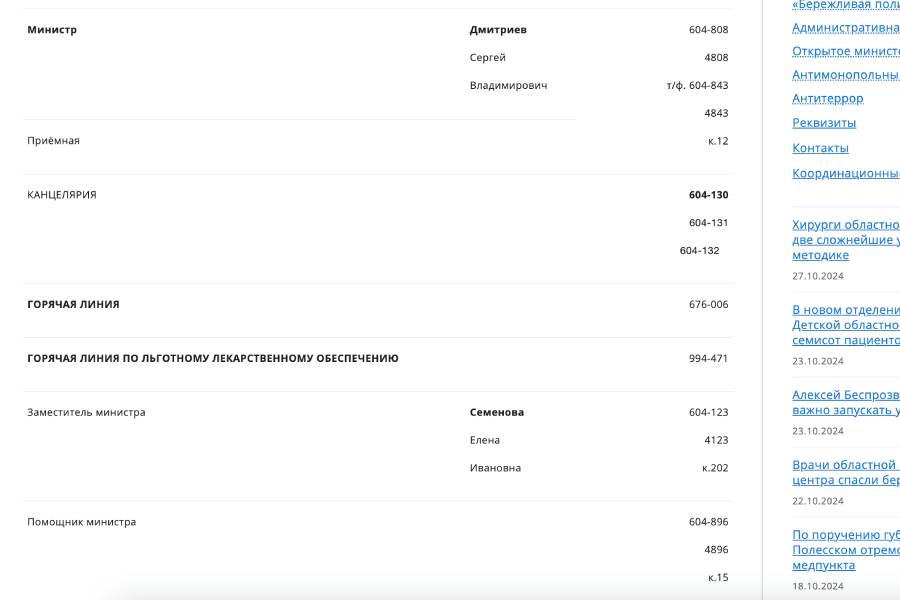Click the news date 27.10.2024
The width and height of the screenshot is (900, 600).
pos(818,277)
